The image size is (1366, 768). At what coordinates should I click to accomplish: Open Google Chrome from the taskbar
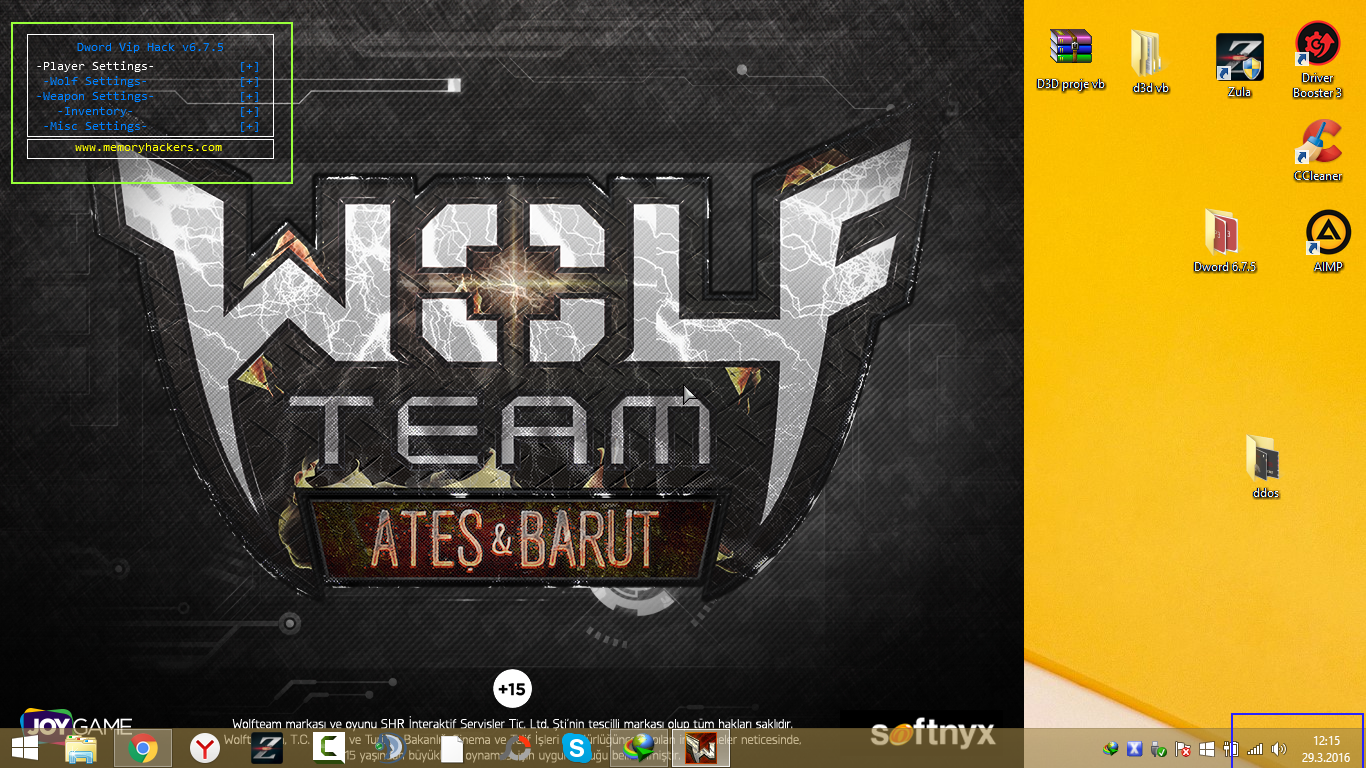click(x=142, y=748)
